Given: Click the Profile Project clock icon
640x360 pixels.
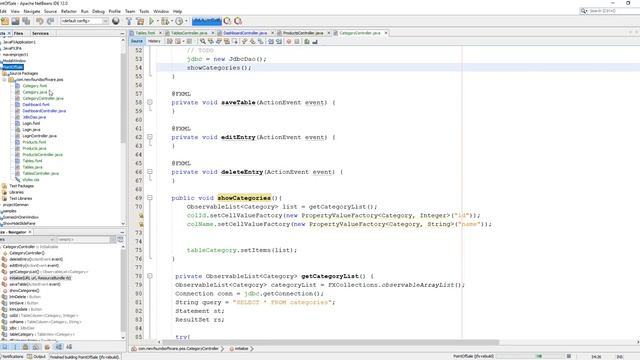Looking at the screenshot, I should (x=179, y=21).
